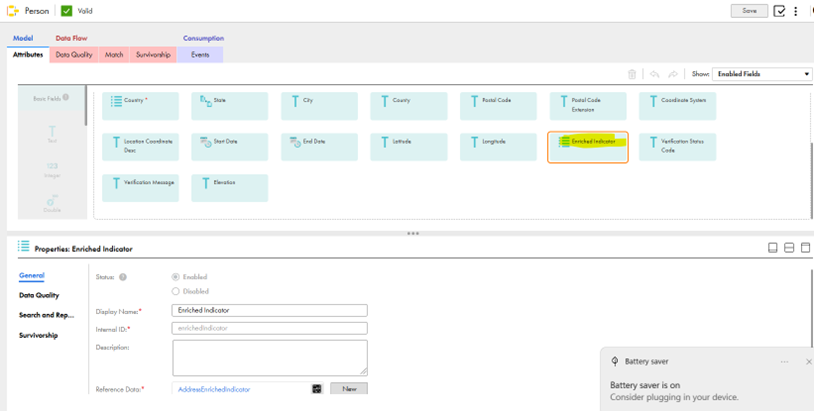Click the delete trash can icon
The height and width of the screenshot is (411, 814).
(x=632, y=74)
